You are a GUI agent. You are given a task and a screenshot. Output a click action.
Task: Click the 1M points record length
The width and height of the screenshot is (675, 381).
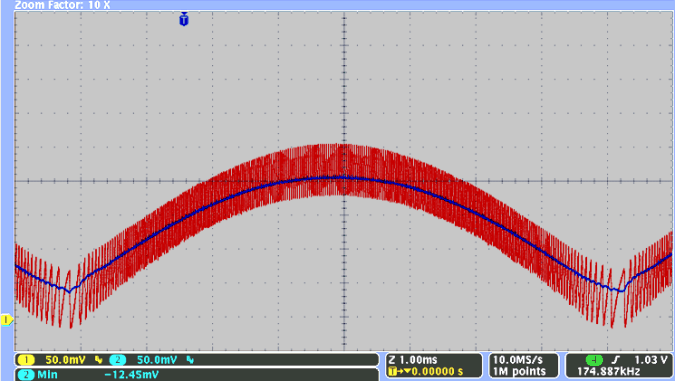(x=519, y=371)
